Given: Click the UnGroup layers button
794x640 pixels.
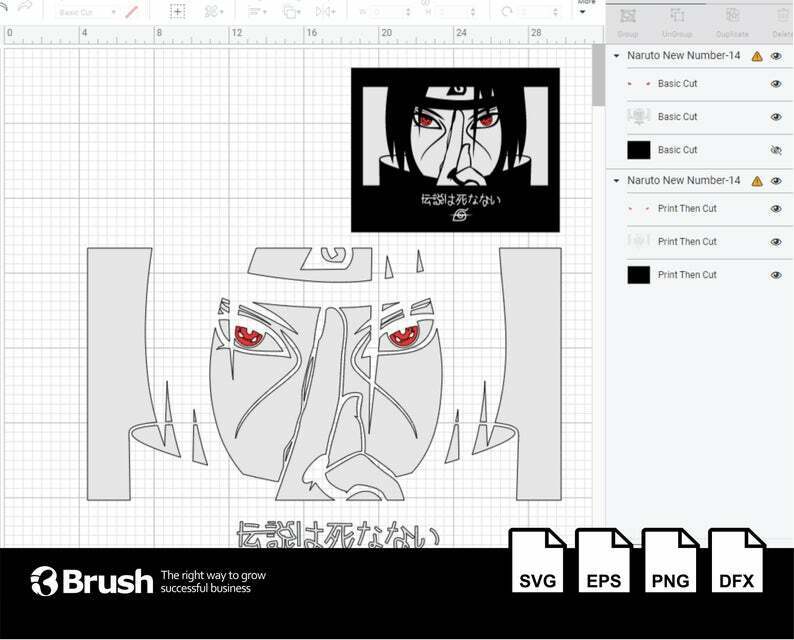Looking at the screenshot, I should [x=677, y=23].
